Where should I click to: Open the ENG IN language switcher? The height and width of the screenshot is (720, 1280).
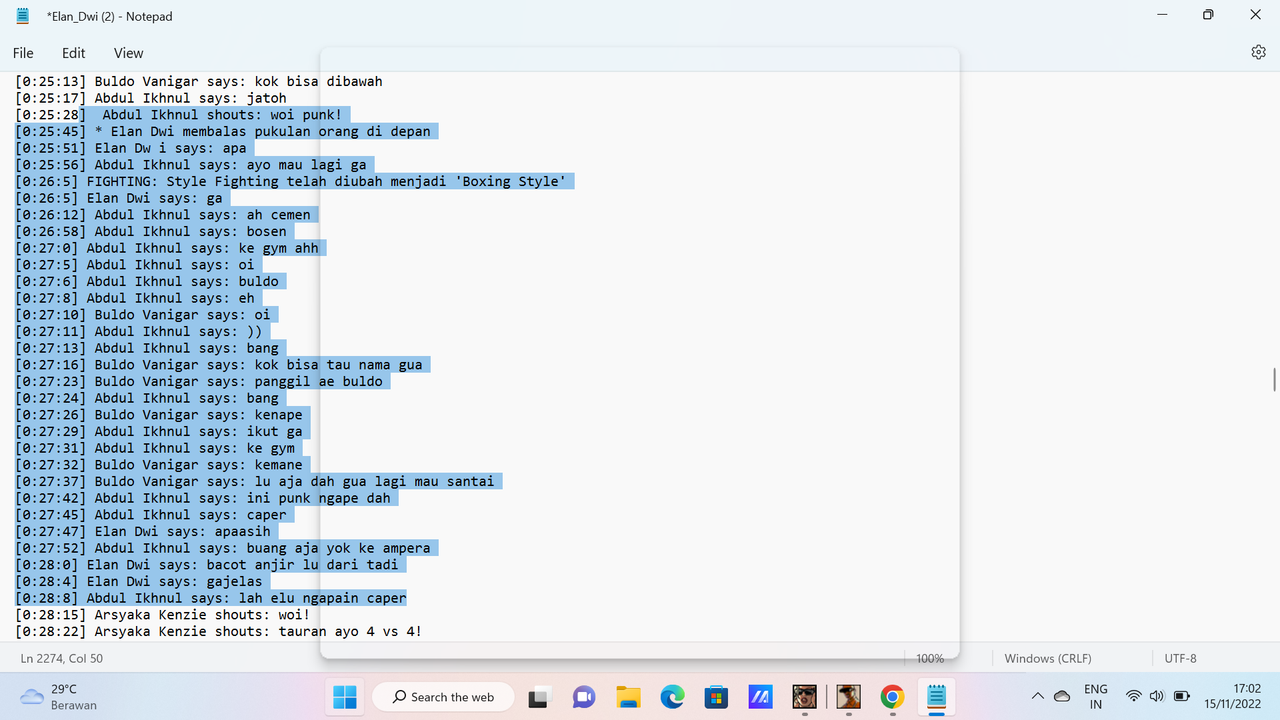[1096, 696]
